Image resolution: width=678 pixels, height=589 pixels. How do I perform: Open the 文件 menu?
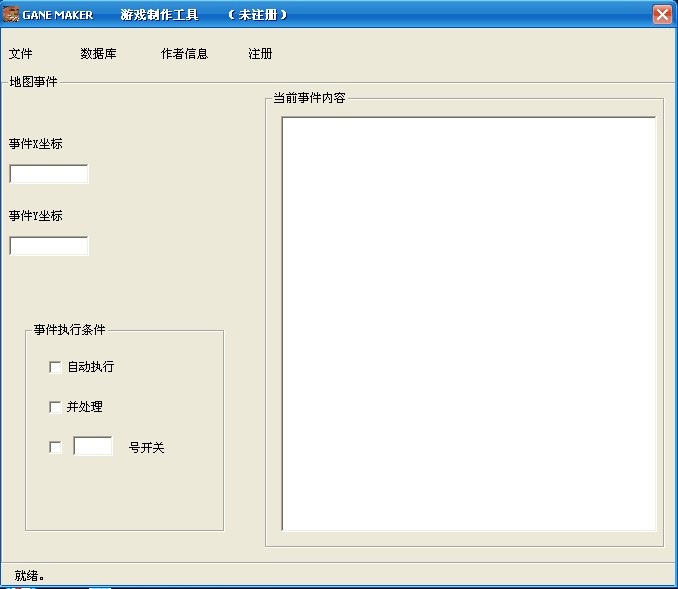20,54
